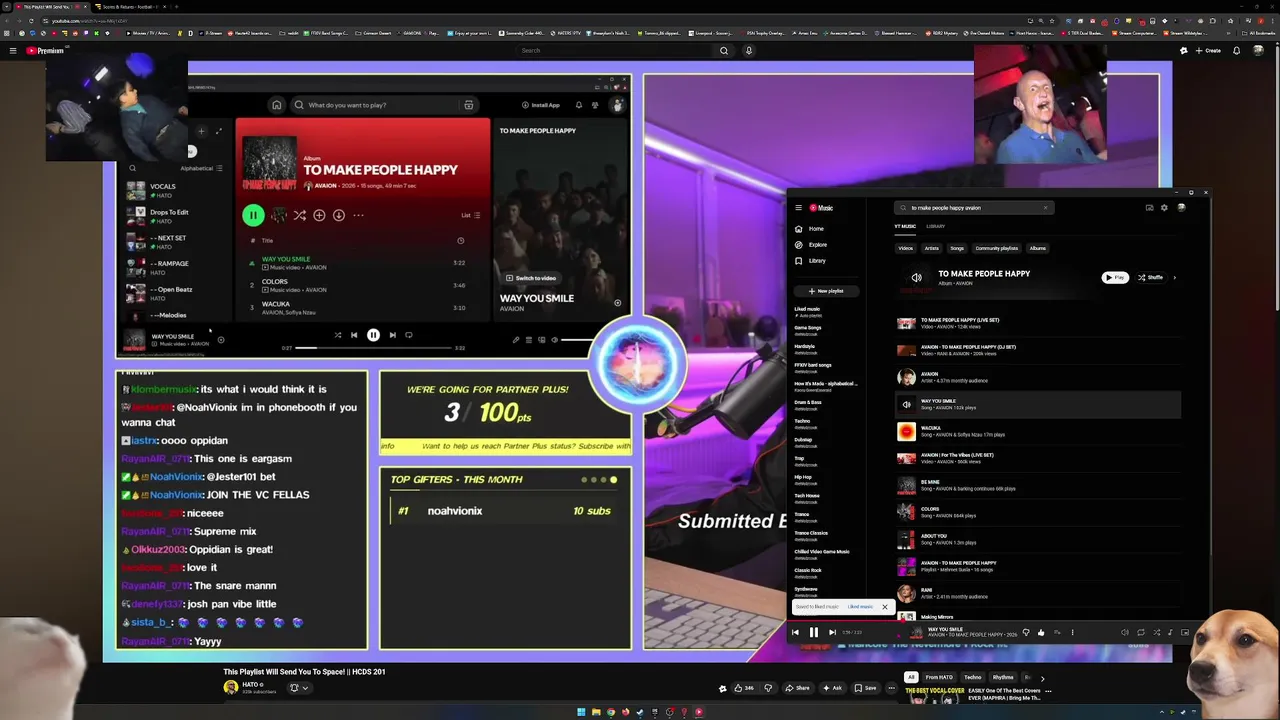This screenshot has height=720, width=1280.
Task: Click the Spotify Browse icon in the search bar
Action: tap(468, 105)
